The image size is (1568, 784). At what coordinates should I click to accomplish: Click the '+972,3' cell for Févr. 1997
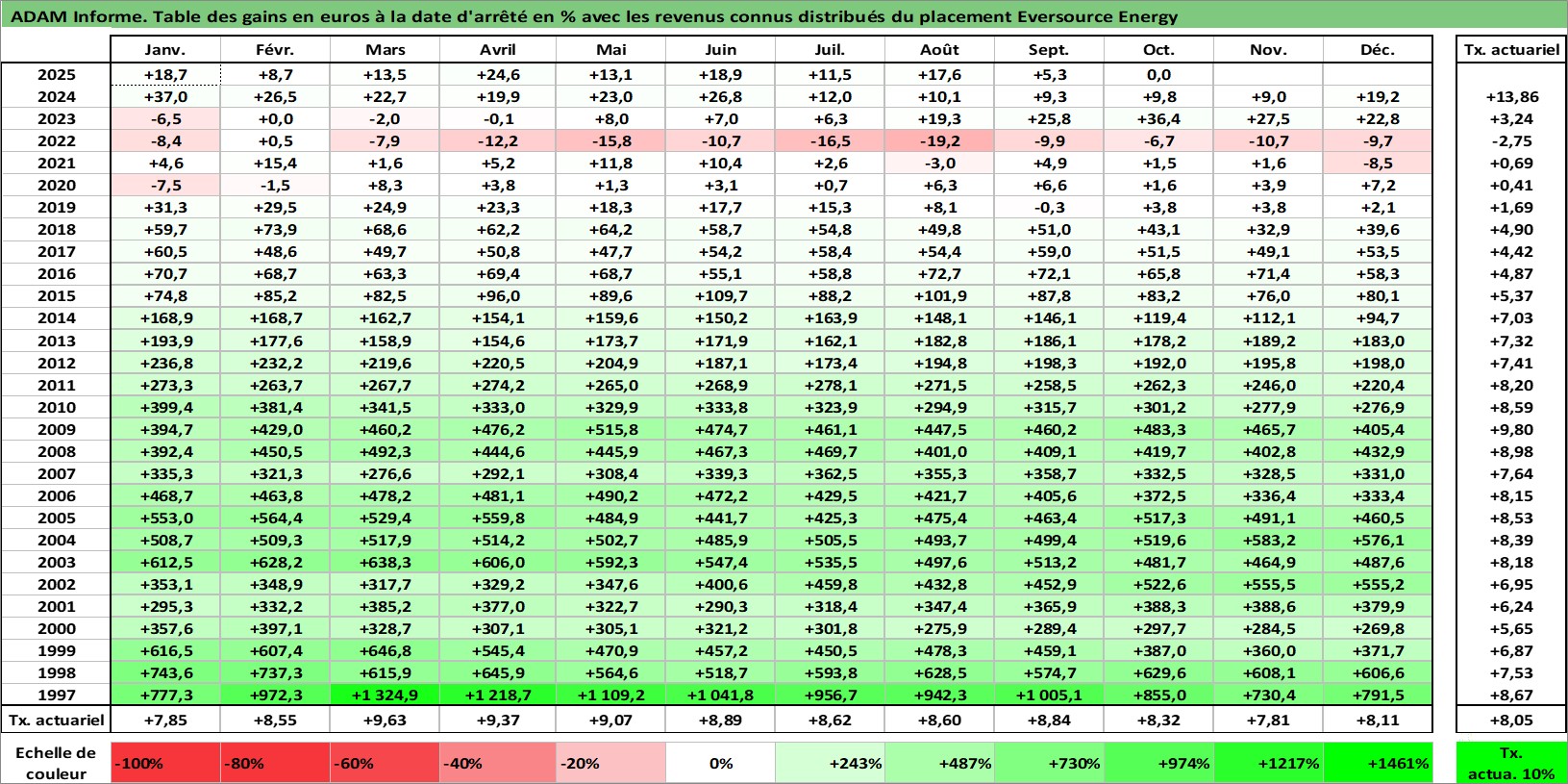[275, 695]
